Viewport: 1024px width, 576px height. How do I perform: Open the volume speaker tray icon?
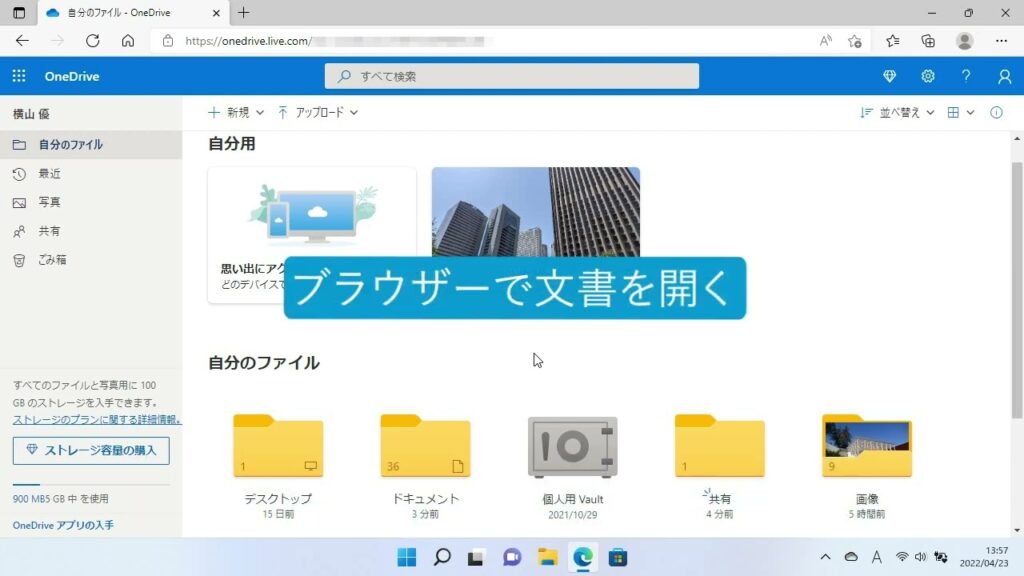coord(921,557)
